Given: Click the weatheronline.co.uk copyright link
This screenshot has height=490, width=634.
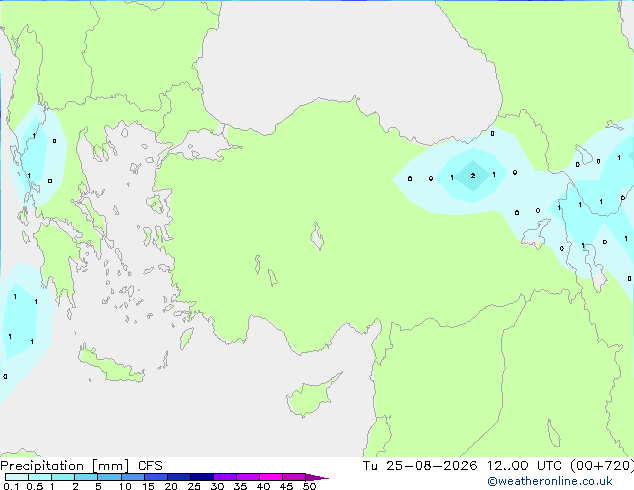Looking at the screenshot, I should [x=550, y=481].
